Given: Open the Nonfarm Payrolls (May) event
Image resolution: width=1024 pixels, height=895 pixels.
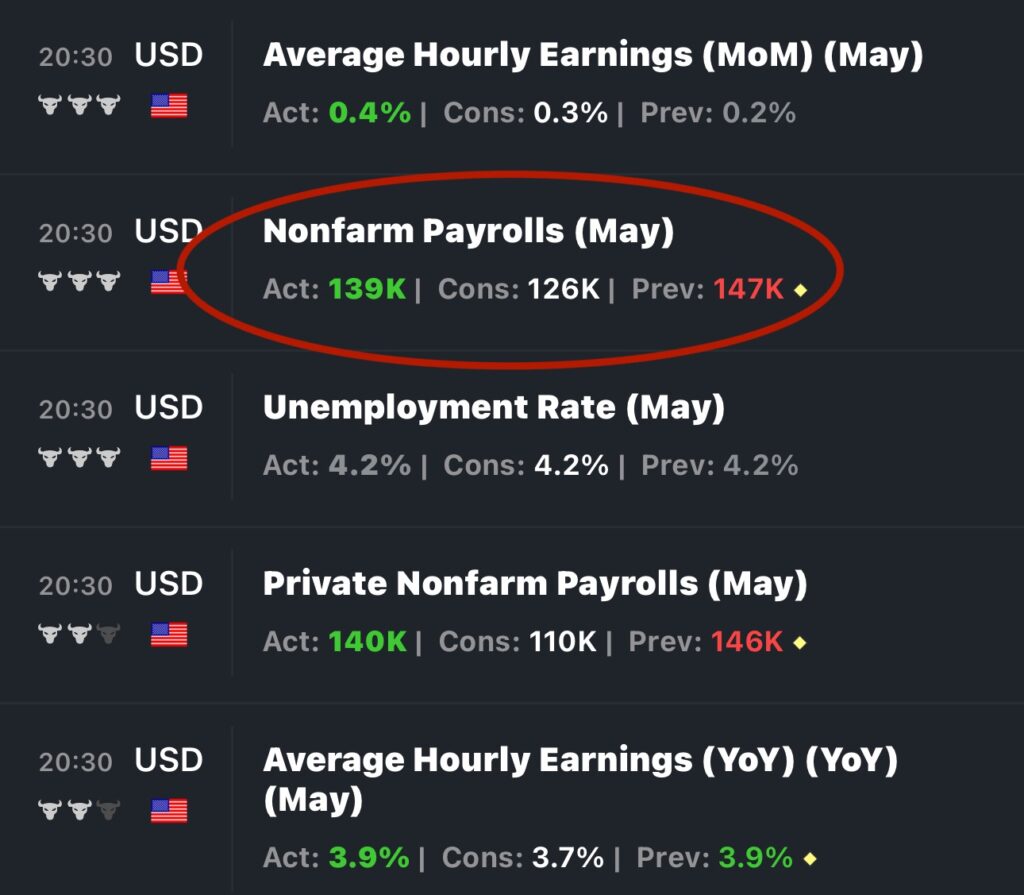Looking at the screenshot, I should tap(468, 232).
